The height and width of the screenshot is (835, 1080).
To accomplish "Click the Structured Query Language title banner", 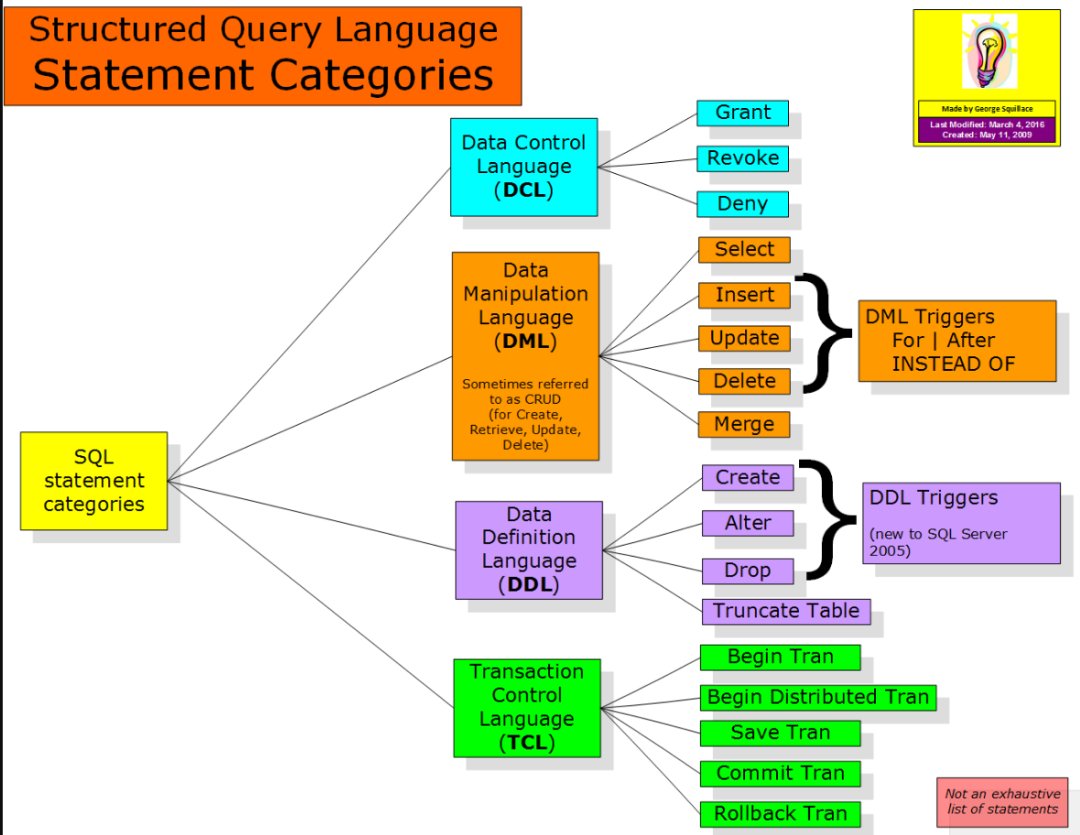I will [x=263, y=56].
